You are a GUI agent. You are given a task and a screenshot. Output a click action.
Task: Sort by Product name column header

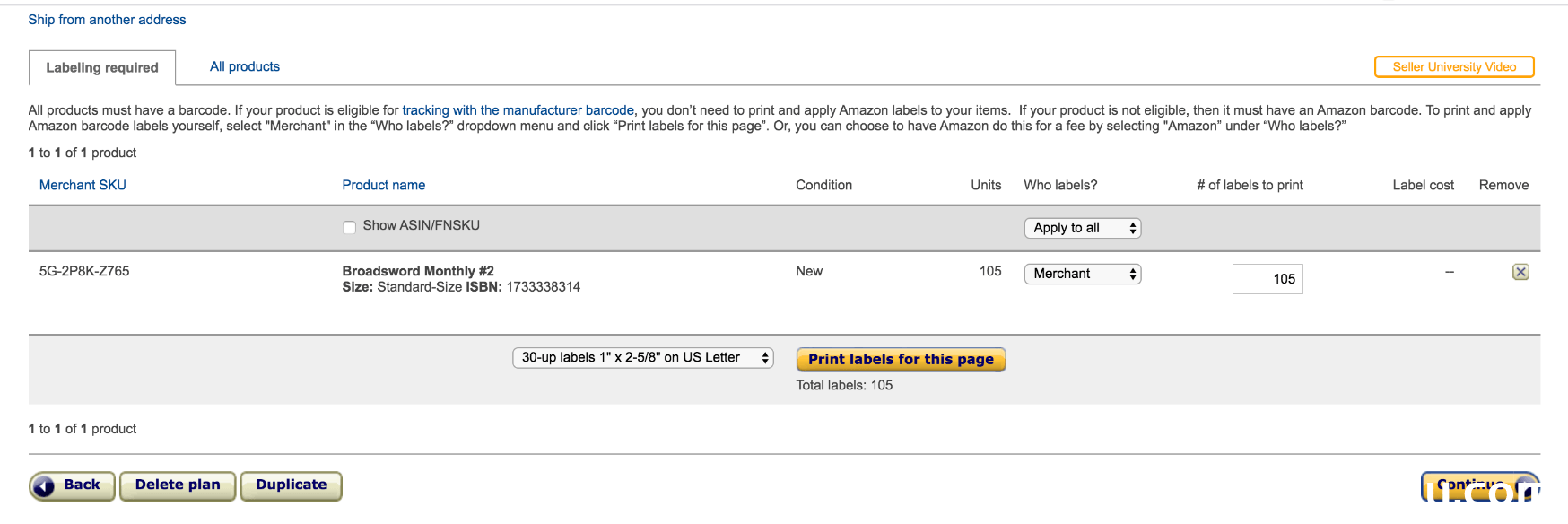[384, 185]
